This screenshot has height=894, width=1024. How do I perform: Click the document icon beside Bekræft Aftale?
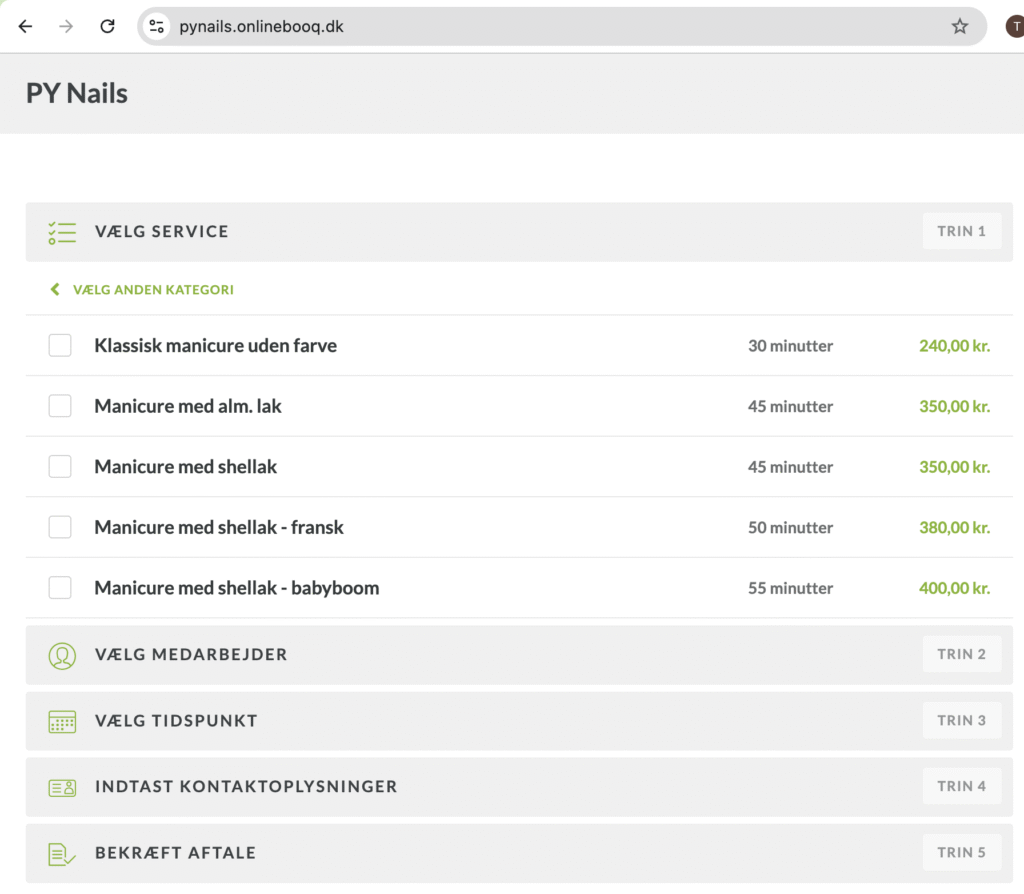click(x=62, y=853)
